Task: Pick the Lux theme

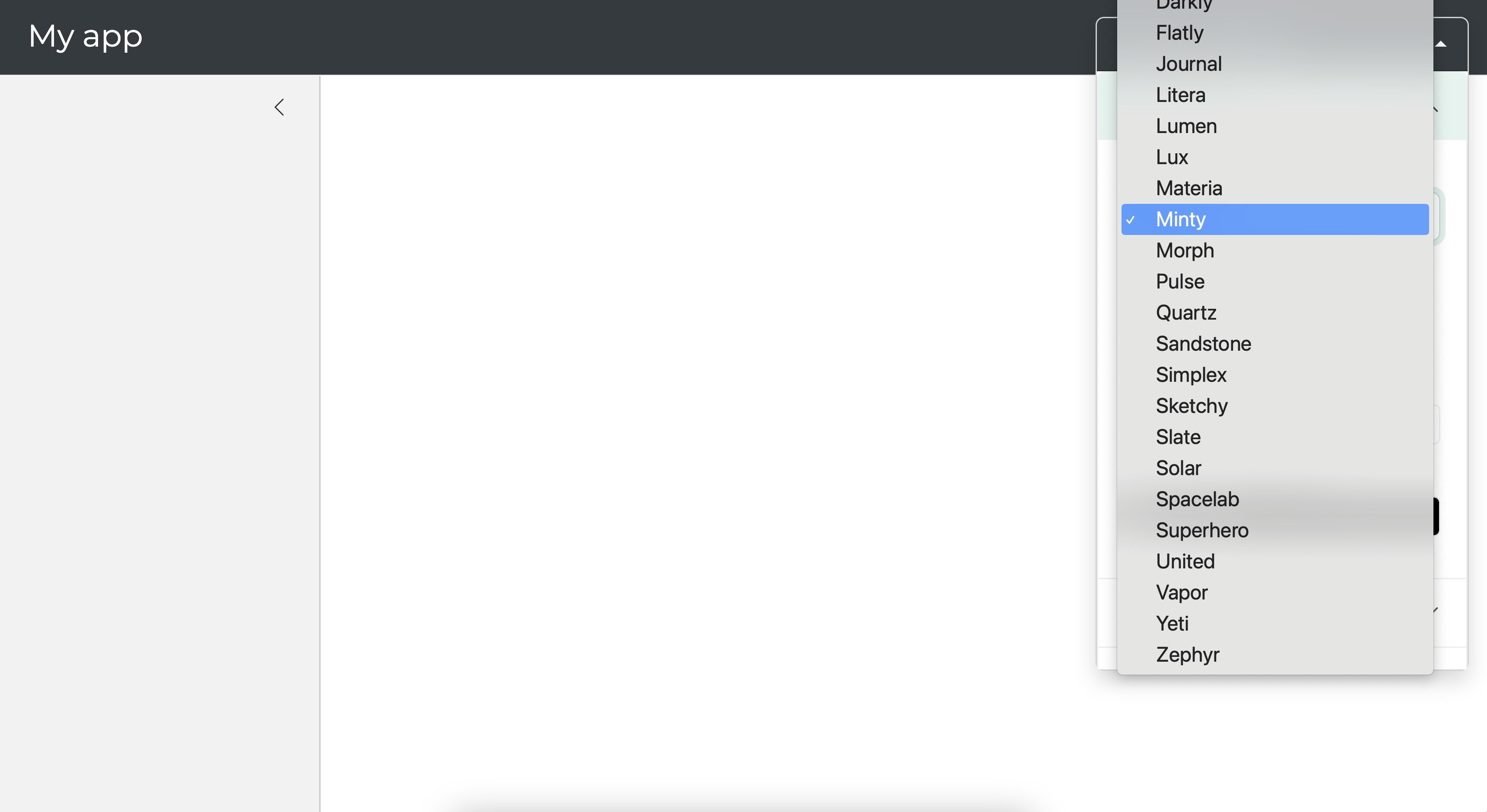Action: (1274, 158)
